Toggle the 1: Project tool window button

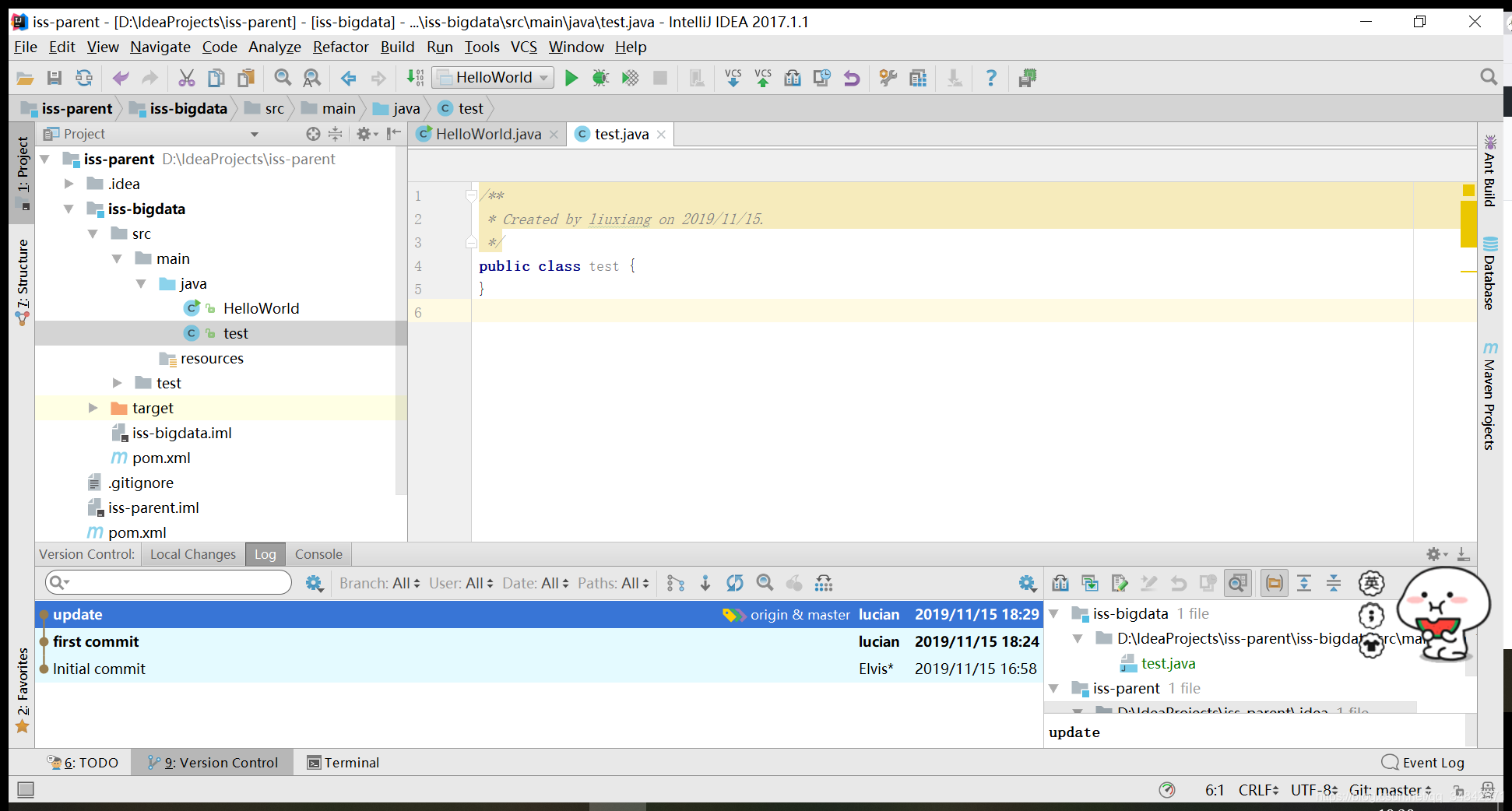23,173
